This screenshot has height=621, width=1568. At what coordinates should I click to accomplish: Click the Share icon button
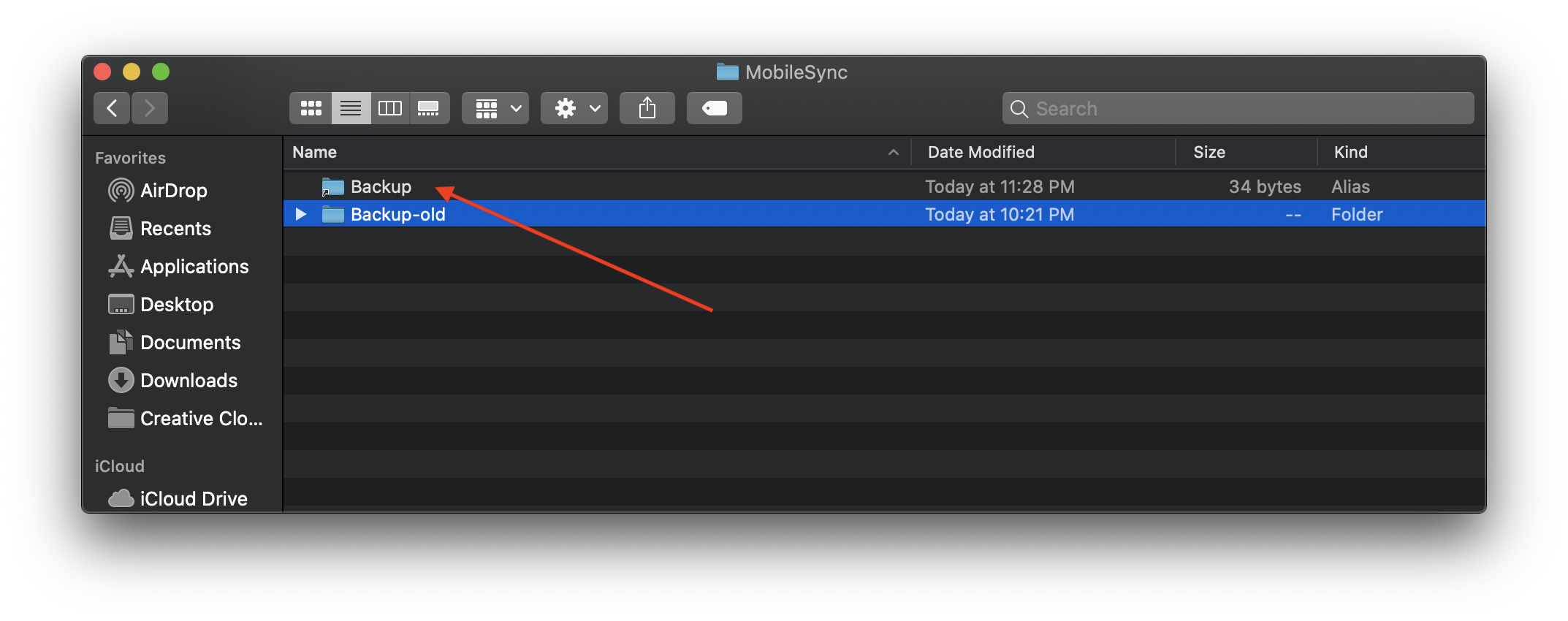(x=647, y=108)
